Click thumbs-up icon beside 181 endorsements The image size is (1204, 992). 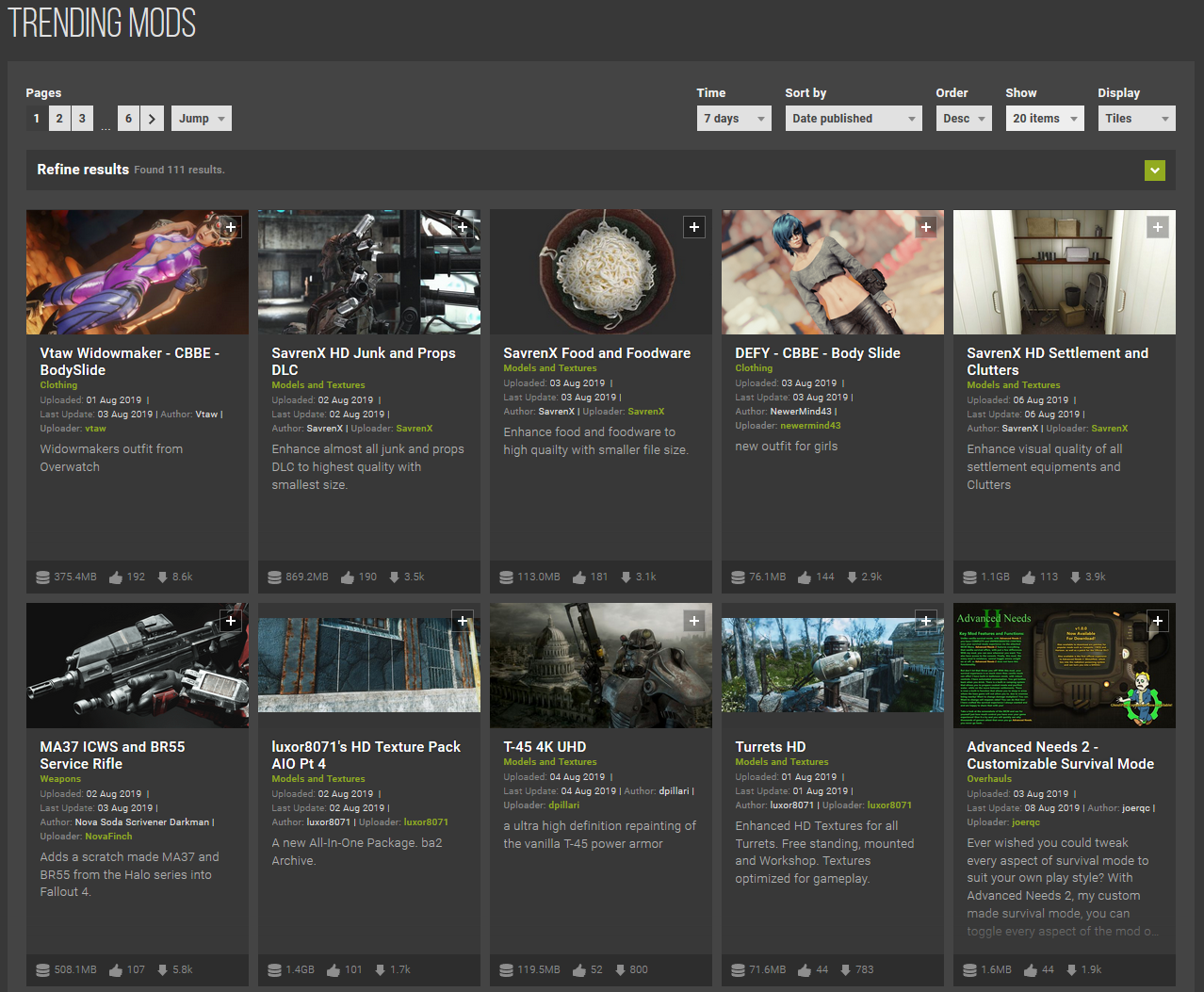click(579, 577)
